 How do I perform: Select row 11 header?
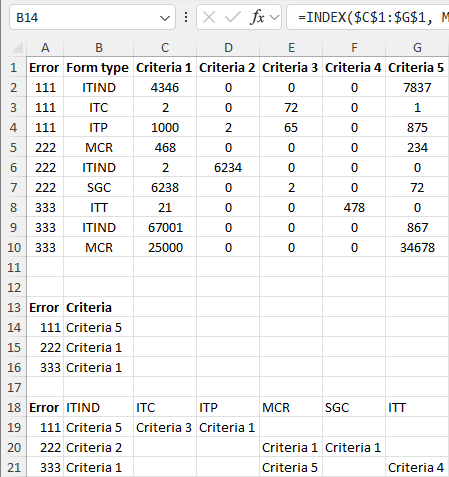(14, 268)
